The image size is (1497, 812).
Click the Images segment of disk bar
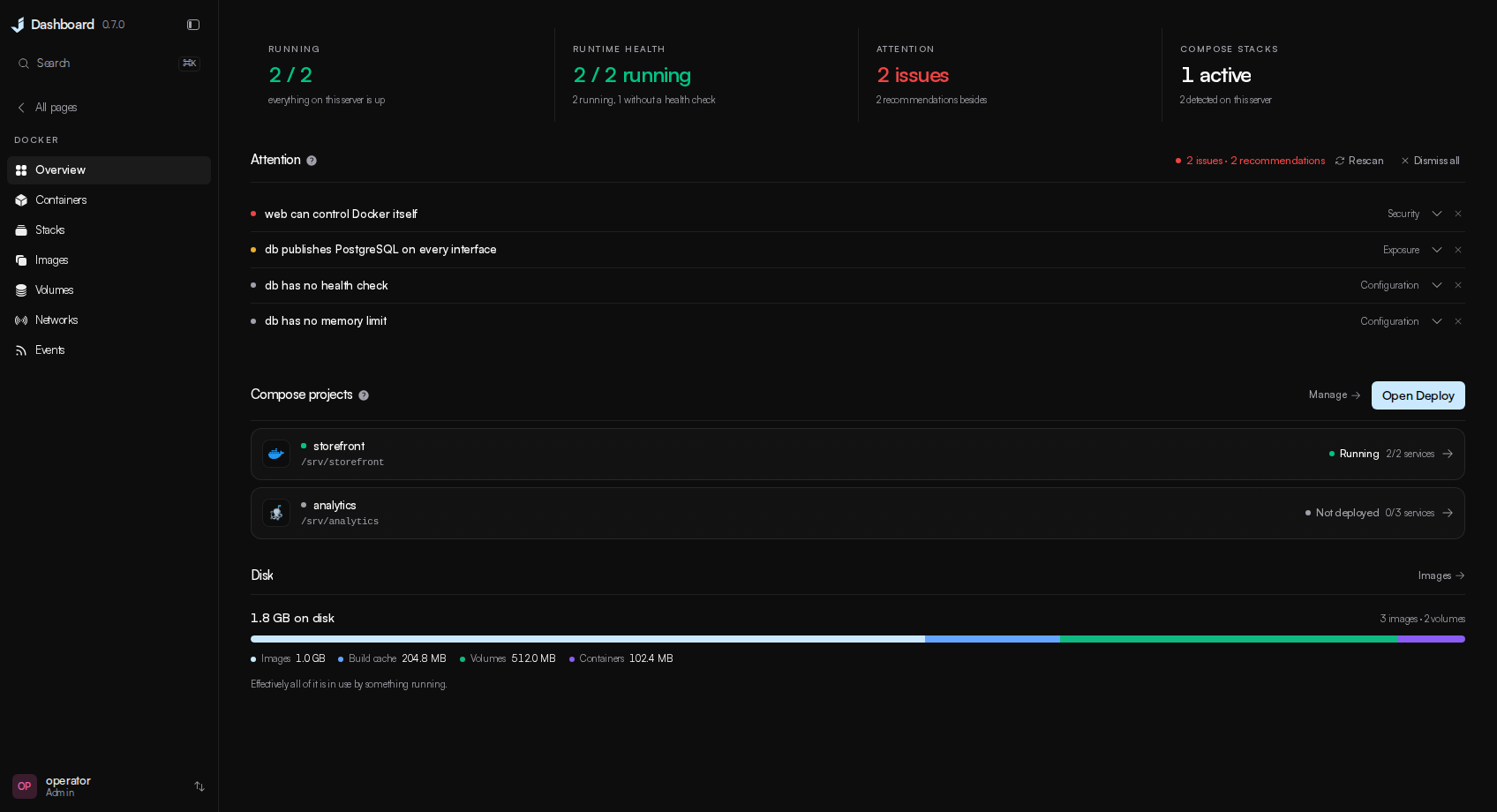588,639
